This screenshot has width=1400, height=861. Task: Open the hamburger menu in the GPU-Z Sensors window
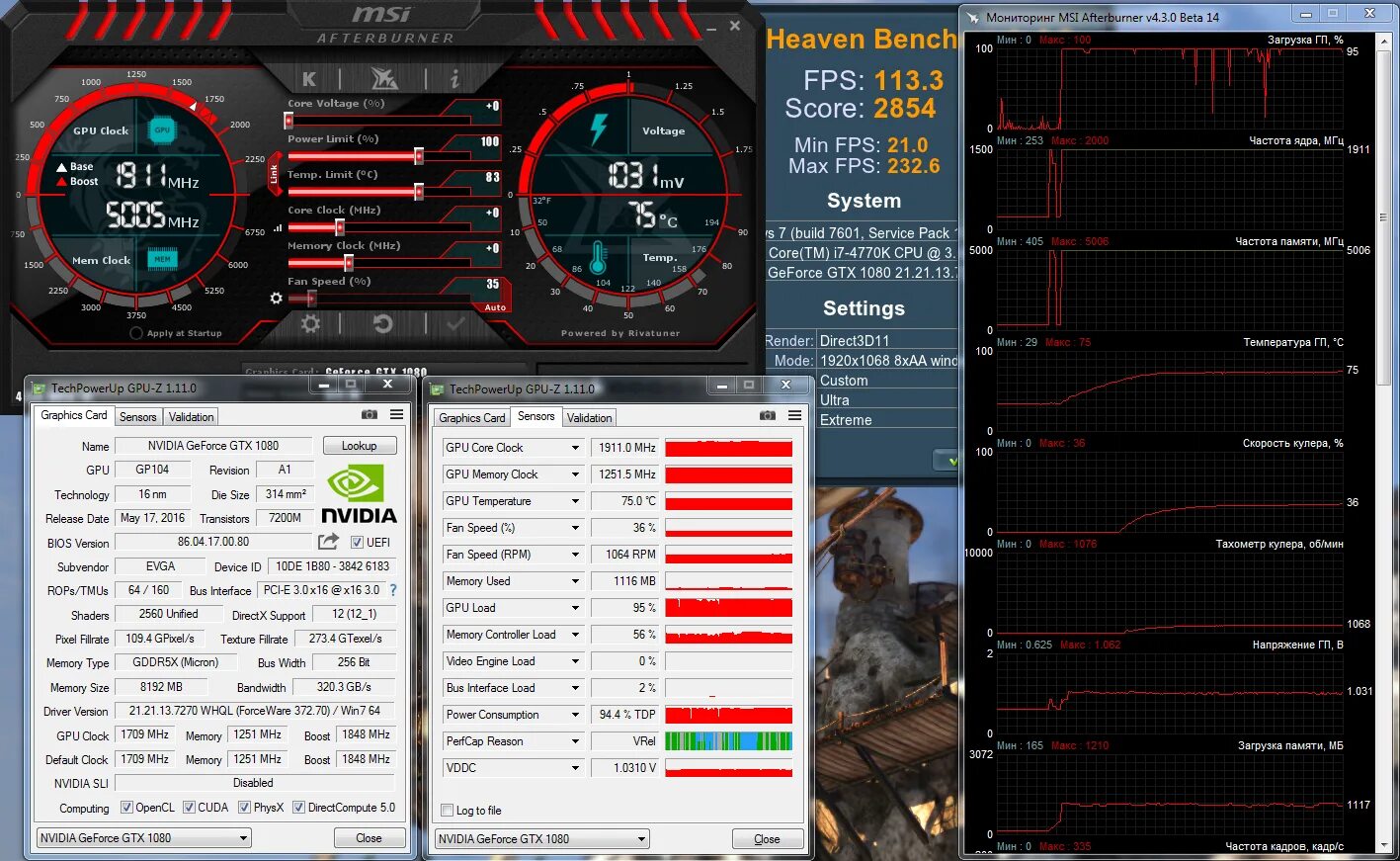(x=794, y=416)
